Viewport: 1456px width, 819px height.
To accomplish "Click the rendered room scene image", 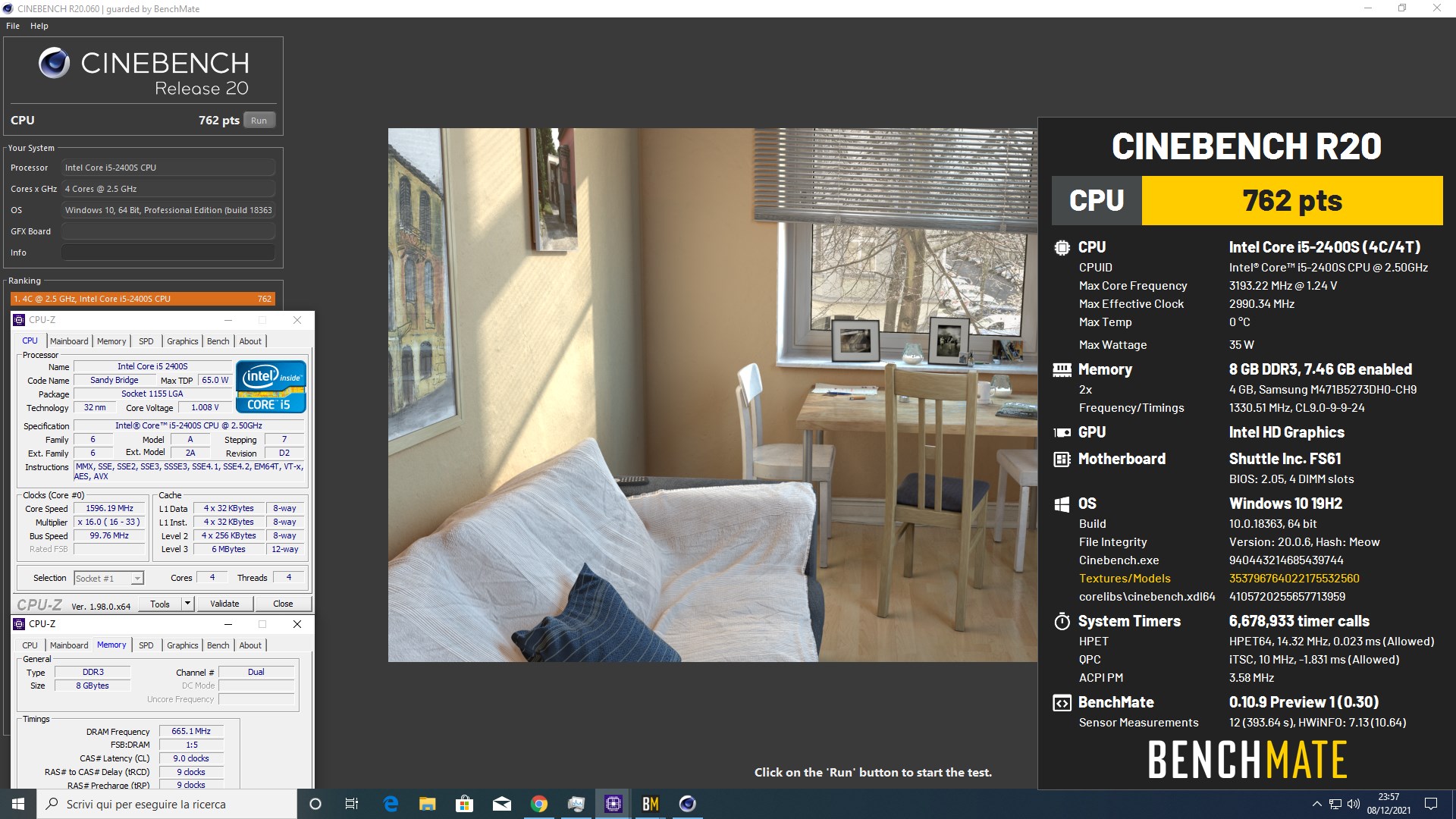I will coord(712,395).
